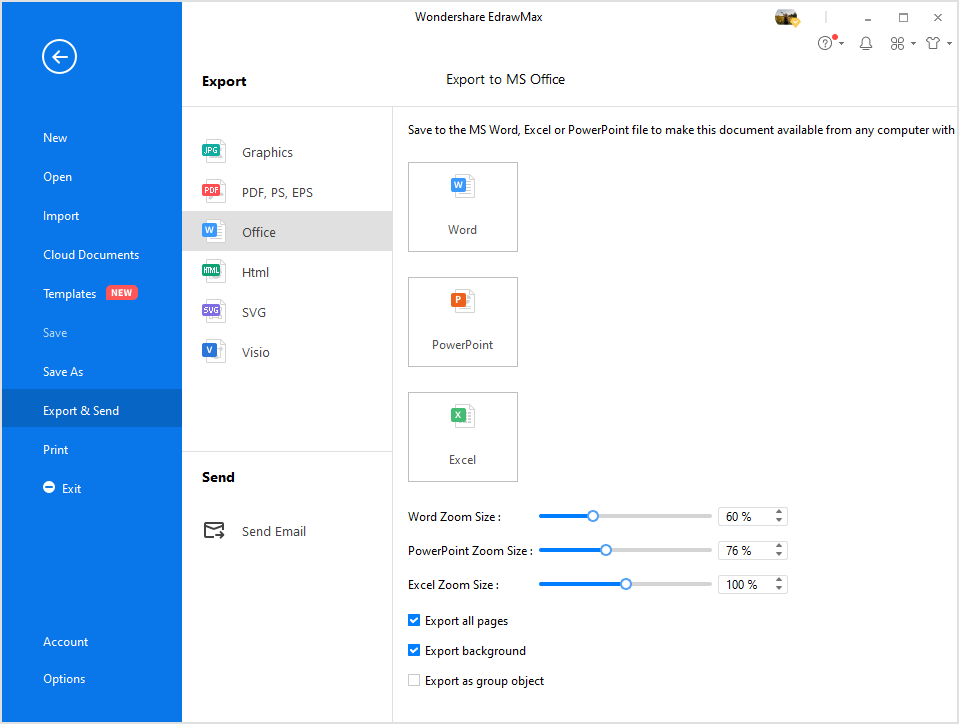
Task: Click the Send Email envelope icon
Action: (x=214, y=531)
